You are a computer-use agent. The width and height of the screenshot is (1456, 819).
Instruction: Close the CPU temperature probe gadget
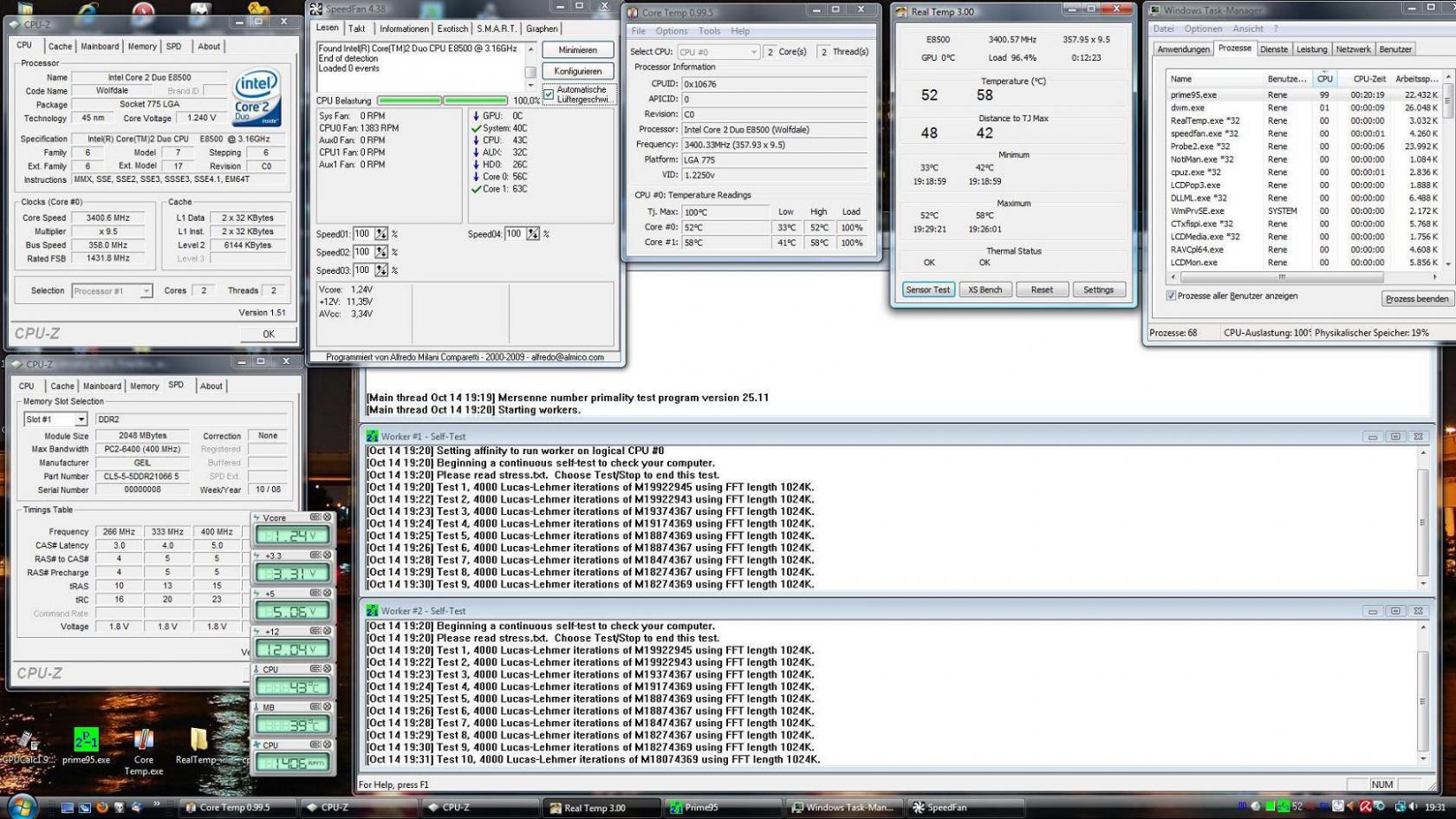328,669
